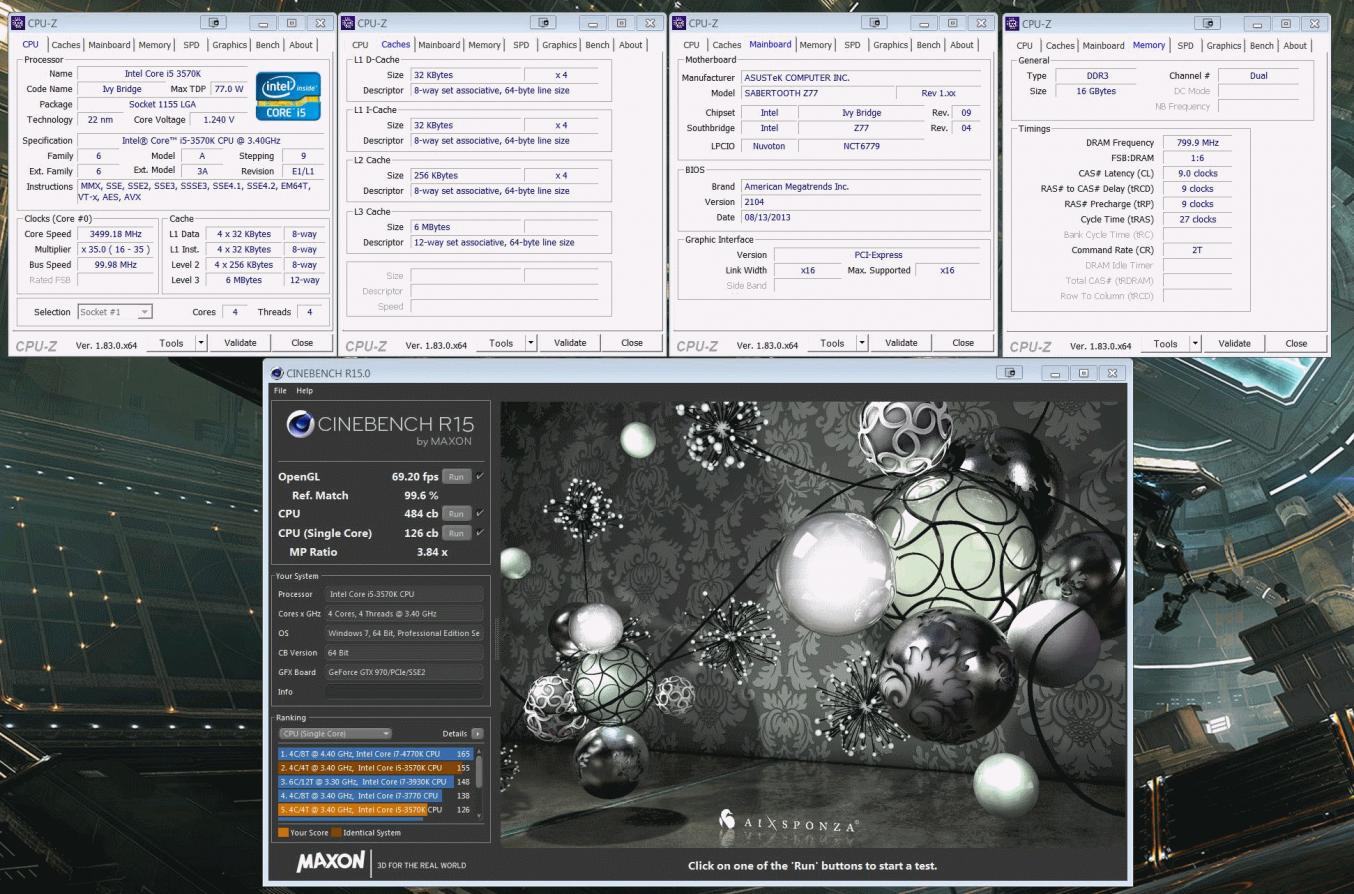Toggle the CPU (Single Core) test checkmark
Screen dimensions: 1354x894
point(480,532)
